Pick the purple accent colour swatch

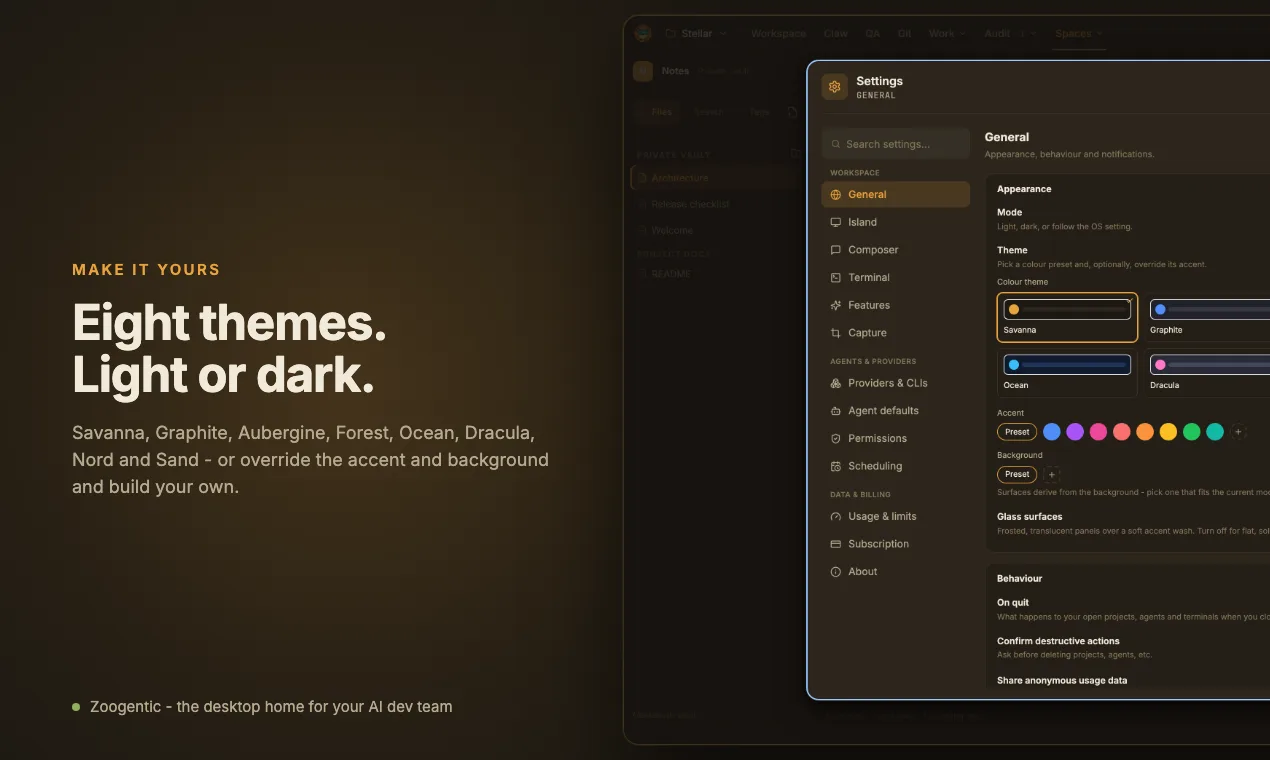tap(1075, 432)
